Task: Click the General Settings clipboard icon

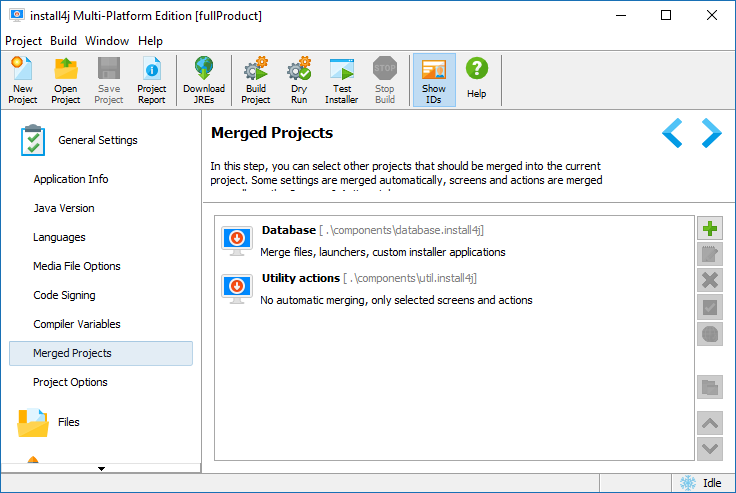Action: [x=33, y=140]
